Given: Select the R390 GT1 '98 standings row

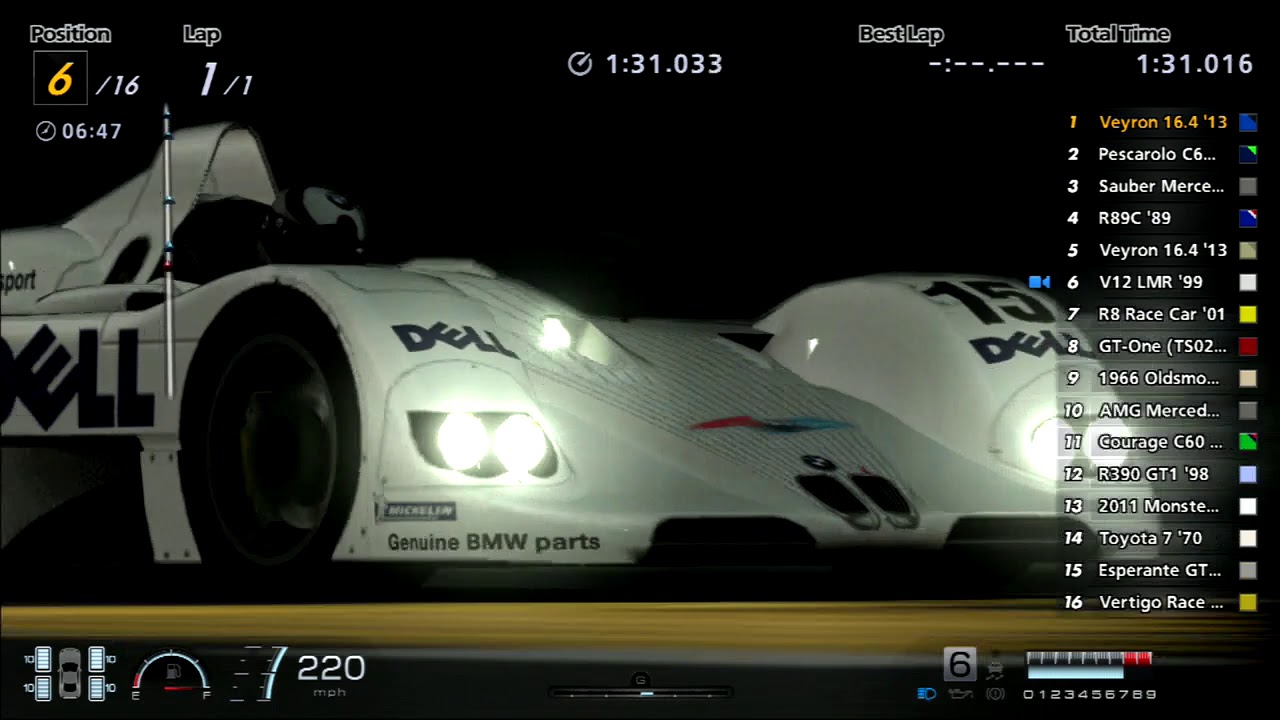Looking at the screenshot, I should [1160, 474].
